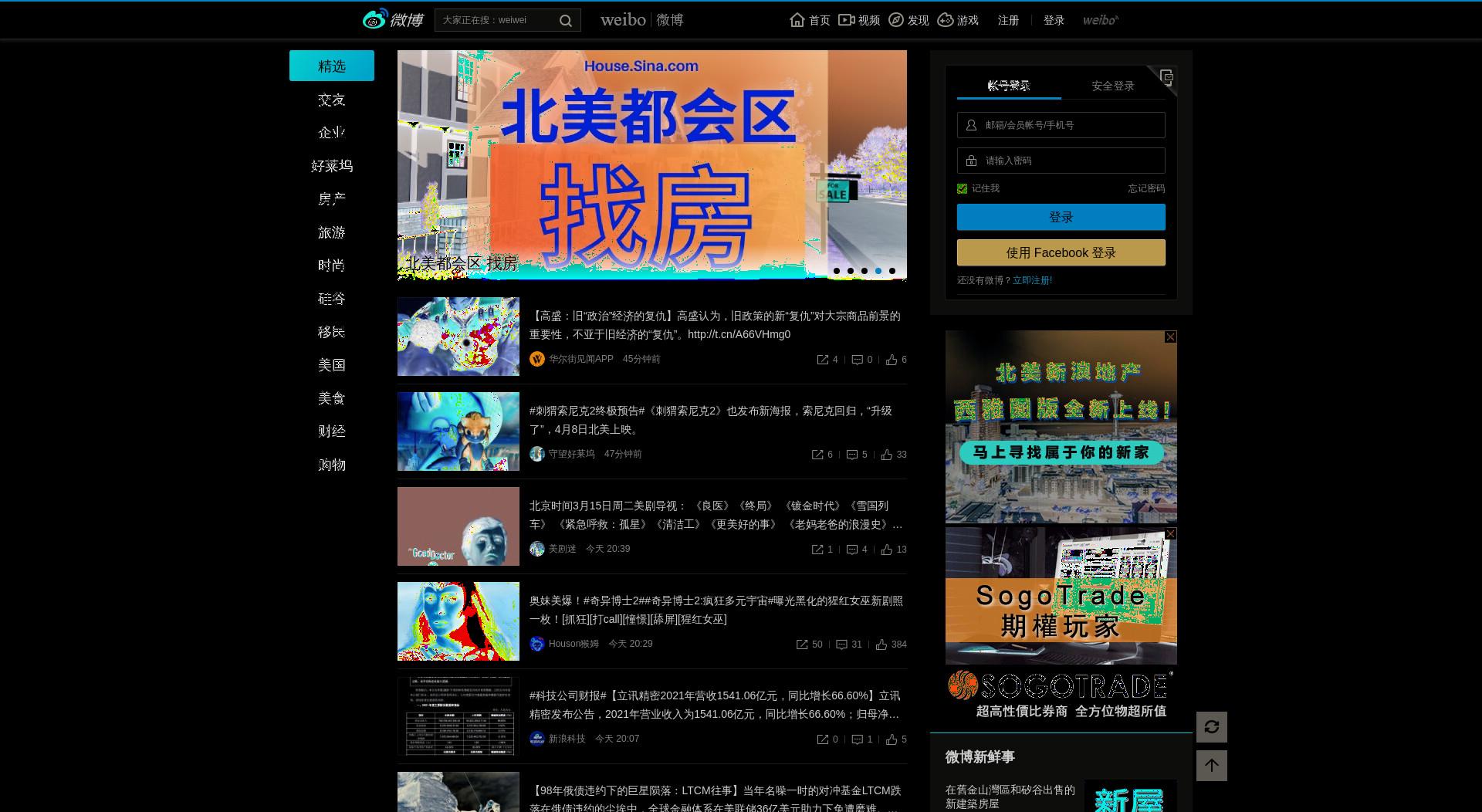Select 美国 category in sidebar
The image size is (1482, 812).
pos(332,365)
